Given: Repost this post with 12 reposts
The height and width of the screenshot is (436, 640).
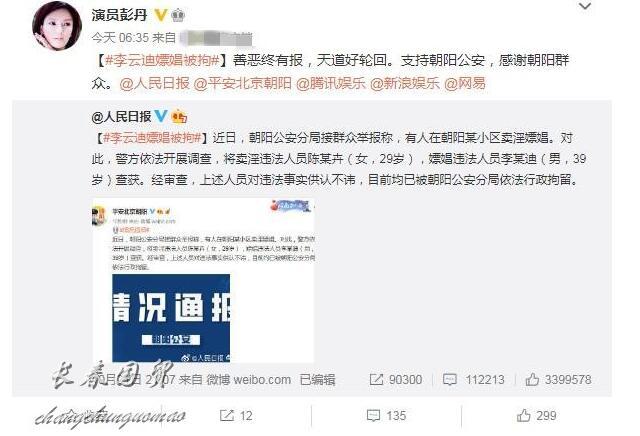Looking at the screenshot, I should pyautogui.click(x=236, y=416).
